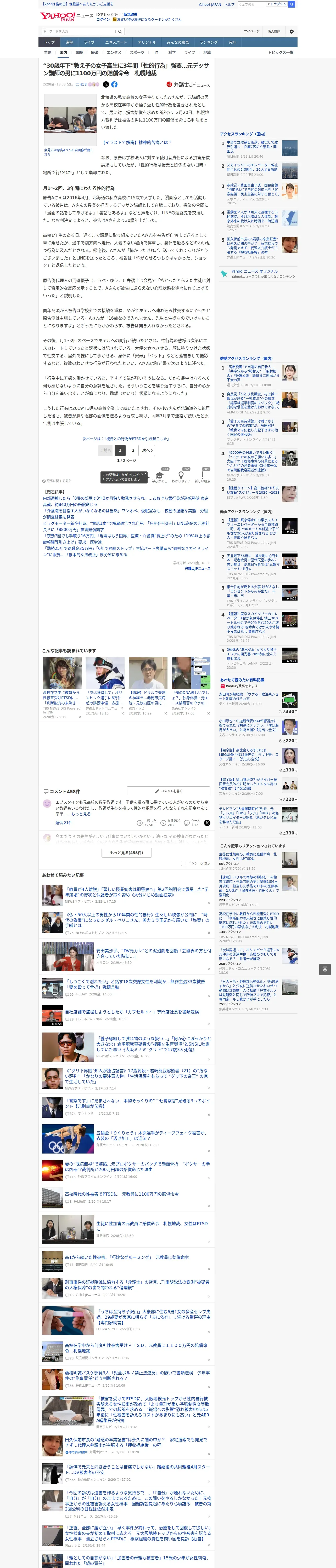Open the ランキング navigation tab
The width and height of the screenshot is (336, 1568).
[209, 43]
